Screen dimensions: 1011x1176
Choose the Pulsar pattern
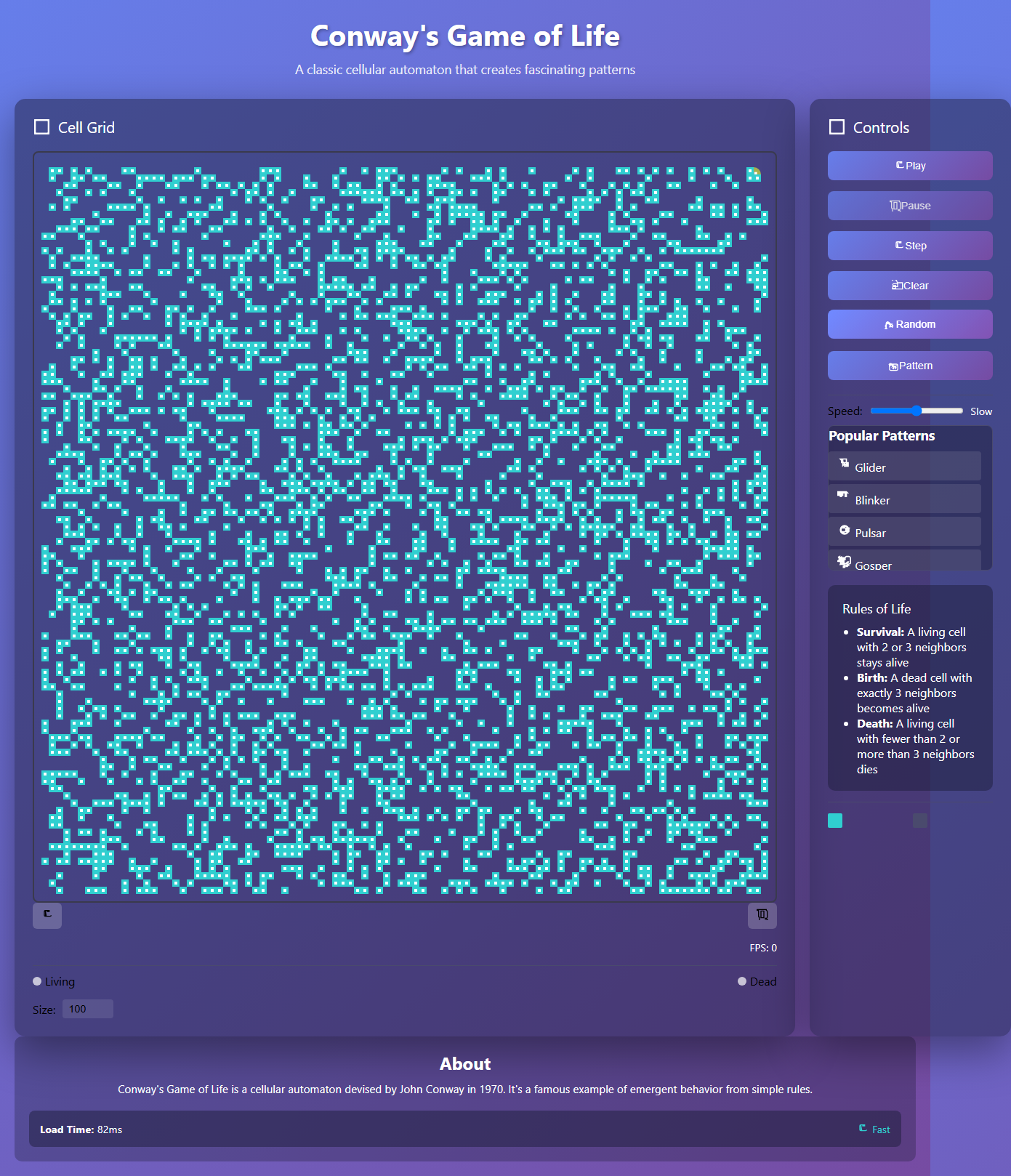coord(905,532)
